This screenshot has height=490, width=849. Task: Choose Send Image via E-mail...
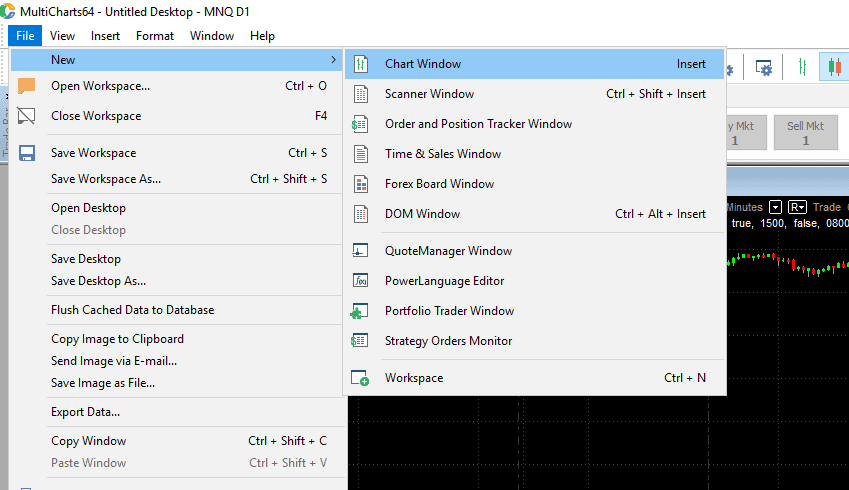[177, 361]
